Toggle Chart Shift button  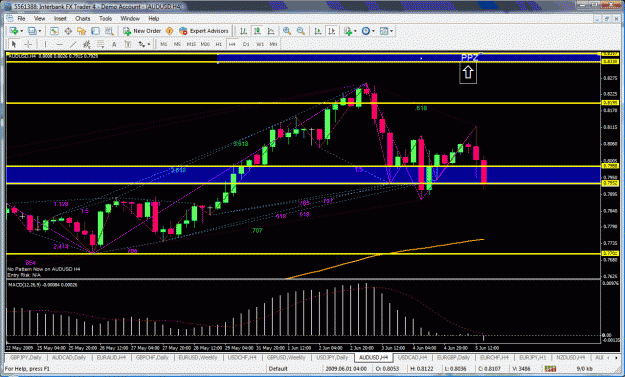tap(332, 31)
